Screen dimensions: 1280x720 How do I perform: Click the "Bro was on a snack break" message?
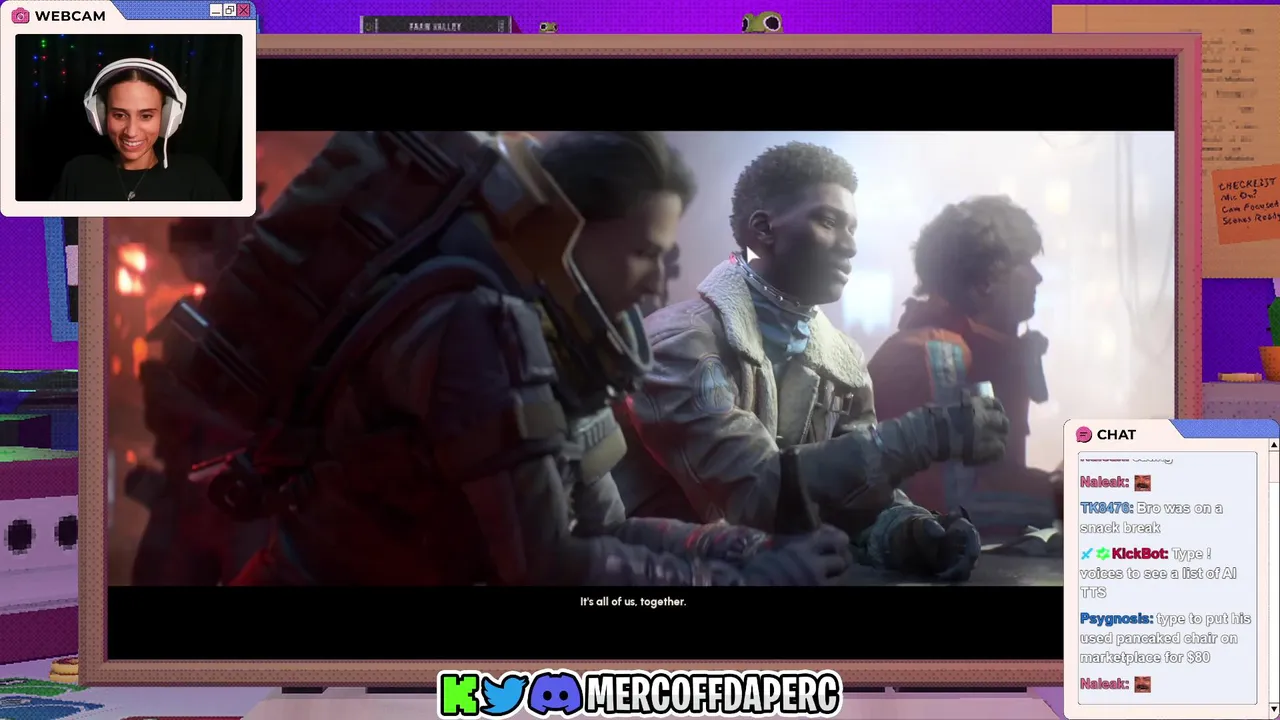(x=1151, y=518)
